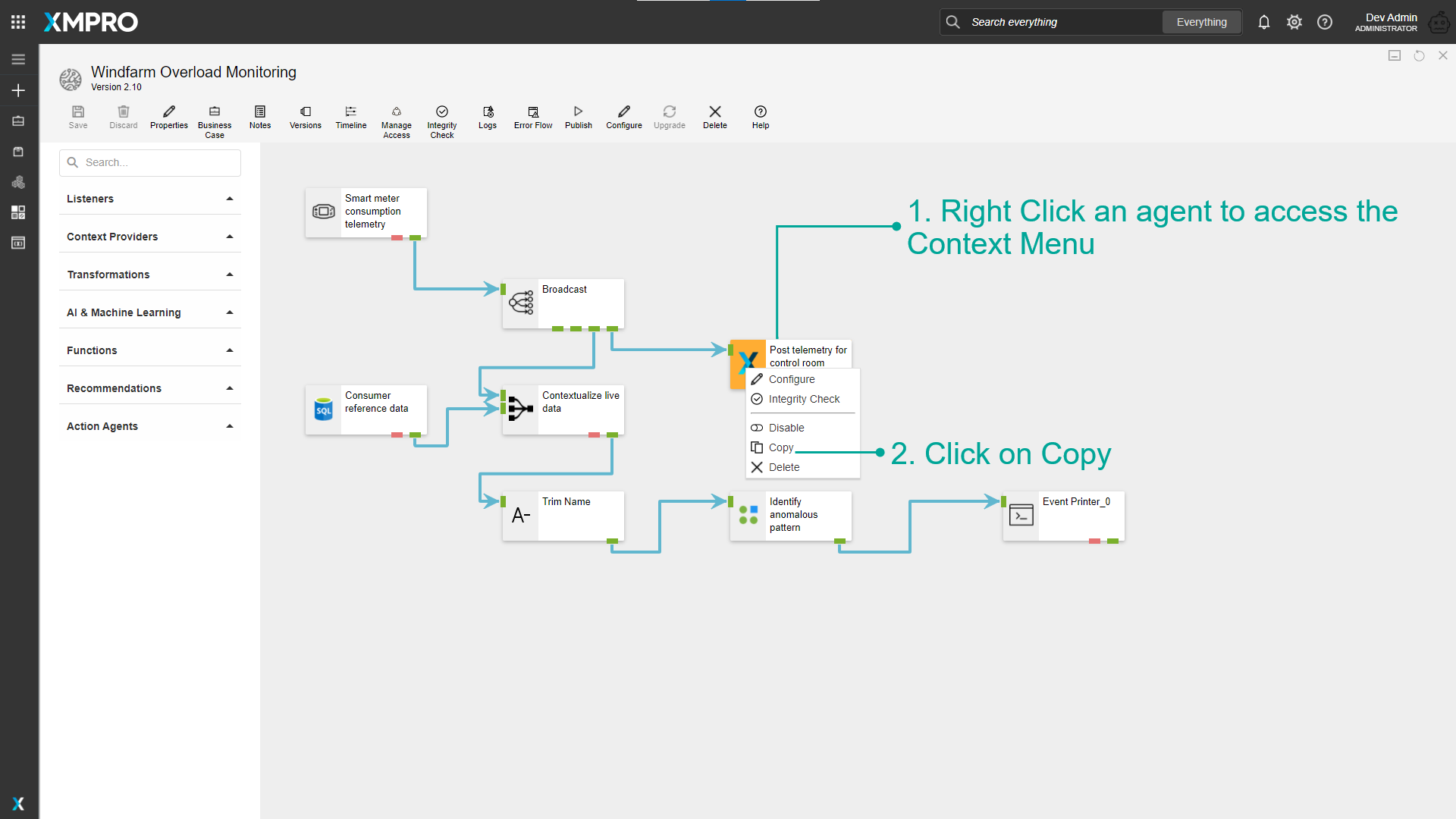This screenshot has width=1456, height=819.
Task: Click the Publish icon in the toolbar
Action: [x=578, y=118]
